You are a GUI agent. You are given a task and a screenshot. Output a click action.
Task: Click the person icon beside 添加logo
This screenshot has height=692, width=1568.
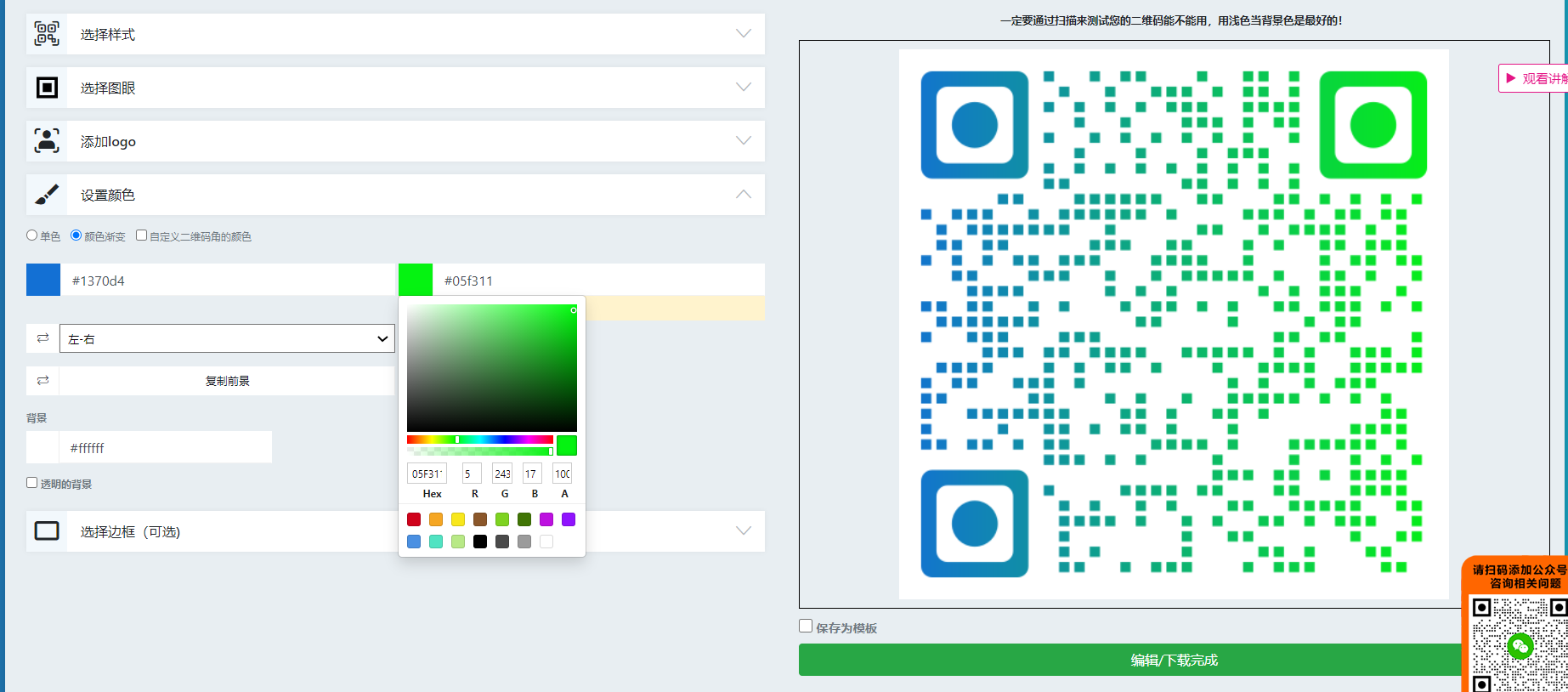coord(47,140)
